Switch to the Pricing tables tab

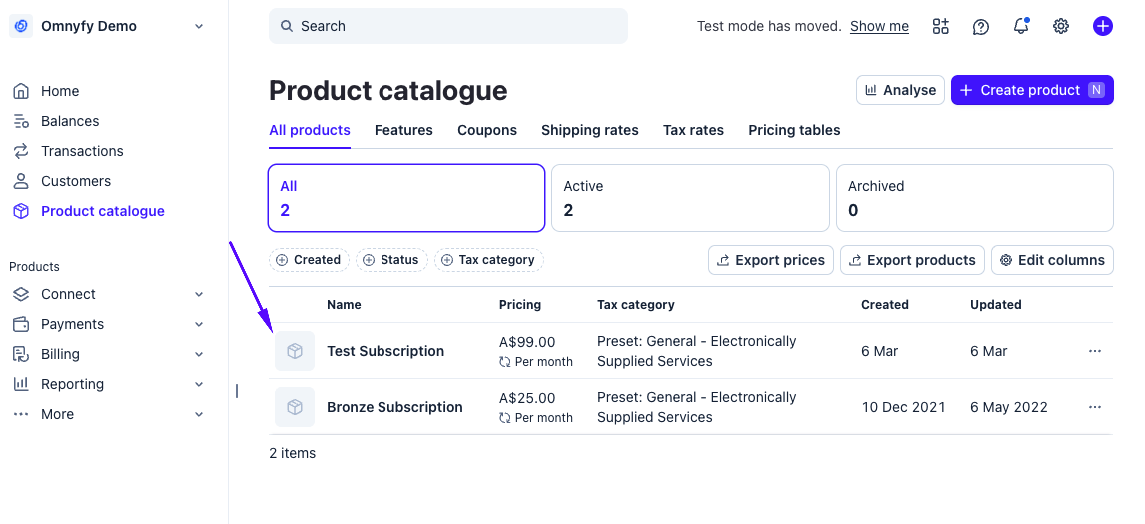(x=794, y=130)
